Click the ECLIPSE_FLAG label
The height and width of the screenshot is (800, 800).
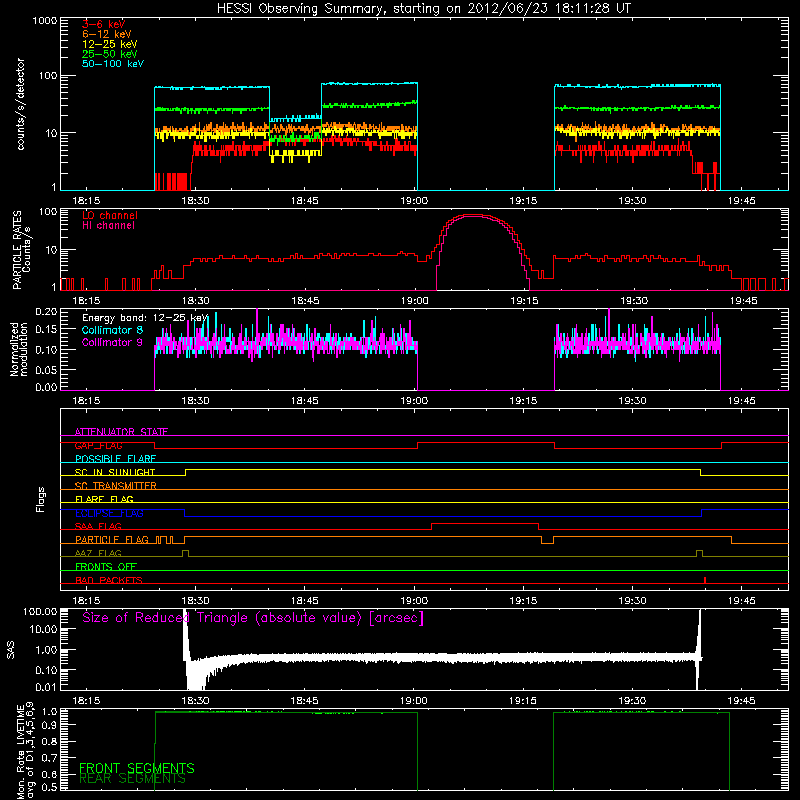[x=109, y=513]
